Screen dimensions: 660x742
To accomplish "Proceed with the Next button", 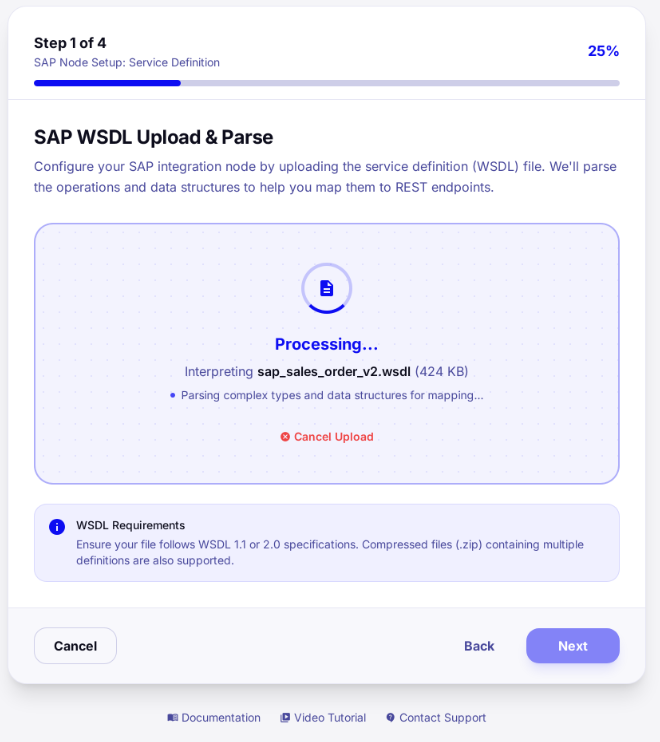I will point(572,646).
